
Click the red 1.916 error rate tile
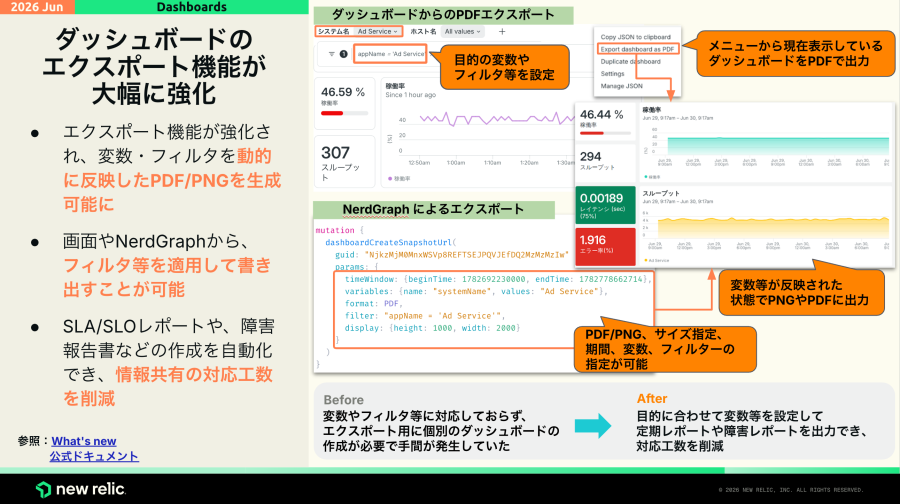[605, 247]
